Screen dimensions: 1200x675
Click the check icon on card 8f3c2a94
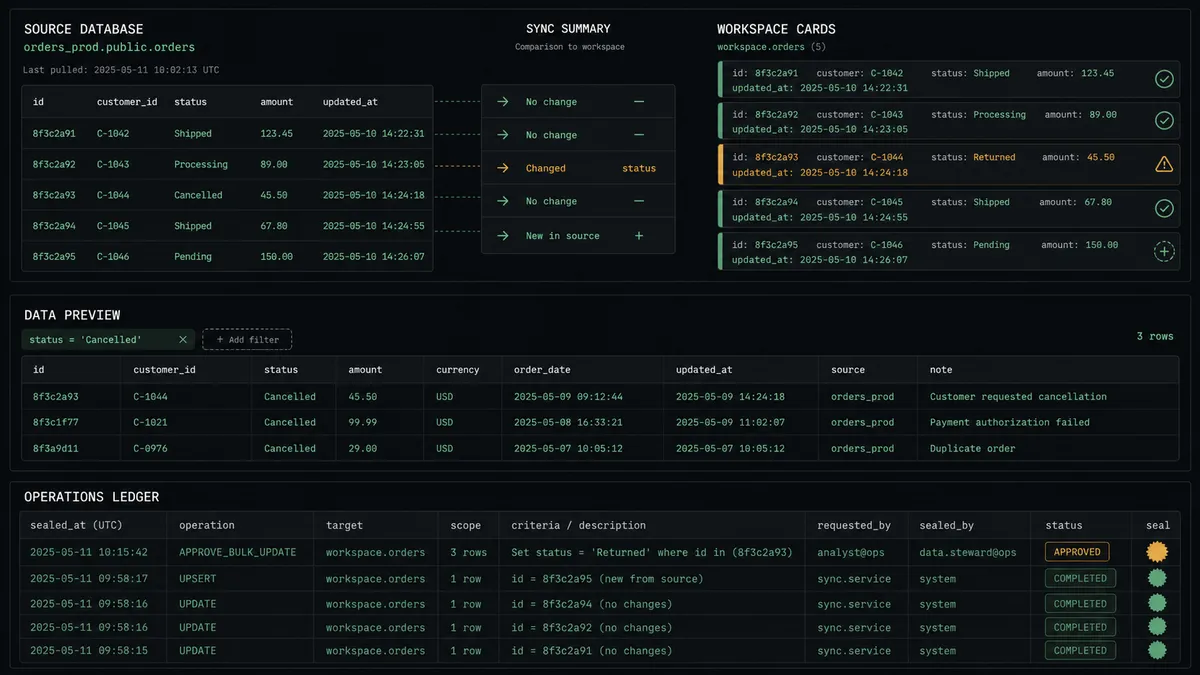pos(1164,208)
